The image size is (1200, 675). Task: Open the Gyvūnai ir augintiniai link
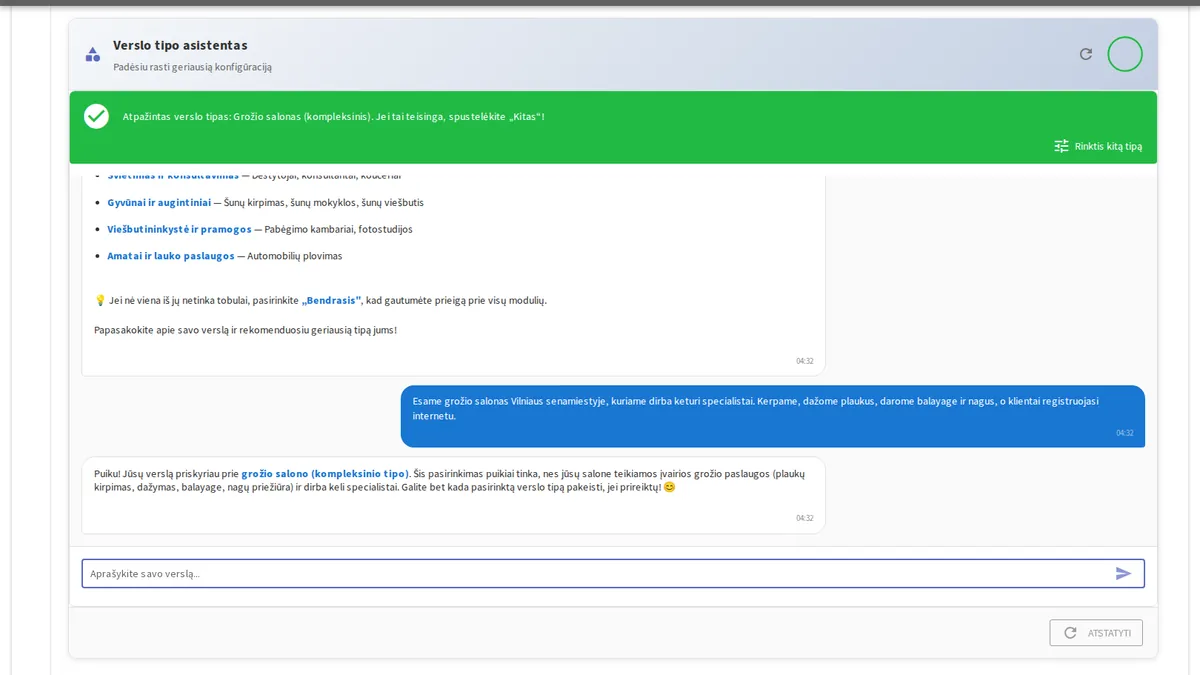pyautogui.click(x=159, y=202)
